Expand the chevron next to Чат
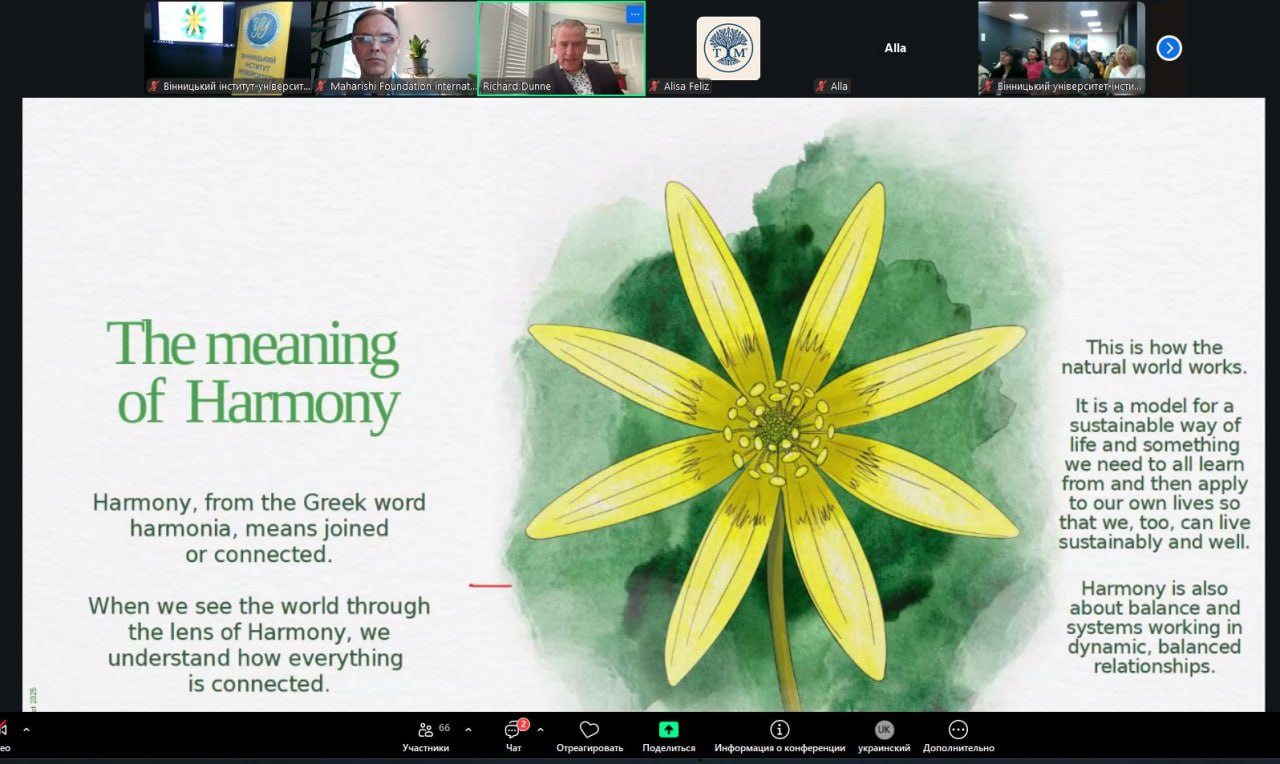Viewport: 1280px width, 764px height. pos(540,730)
